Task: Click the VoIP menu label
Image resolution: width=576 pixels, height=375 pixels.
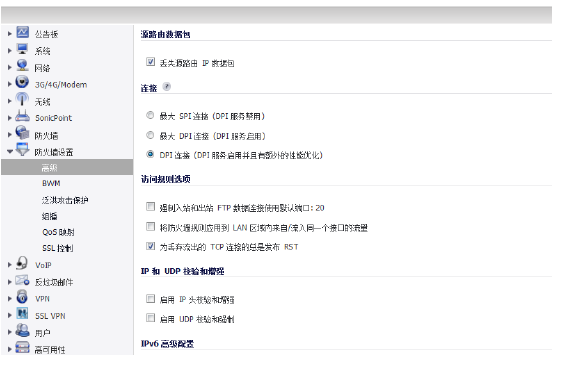Action: click(x=43, y=265)
